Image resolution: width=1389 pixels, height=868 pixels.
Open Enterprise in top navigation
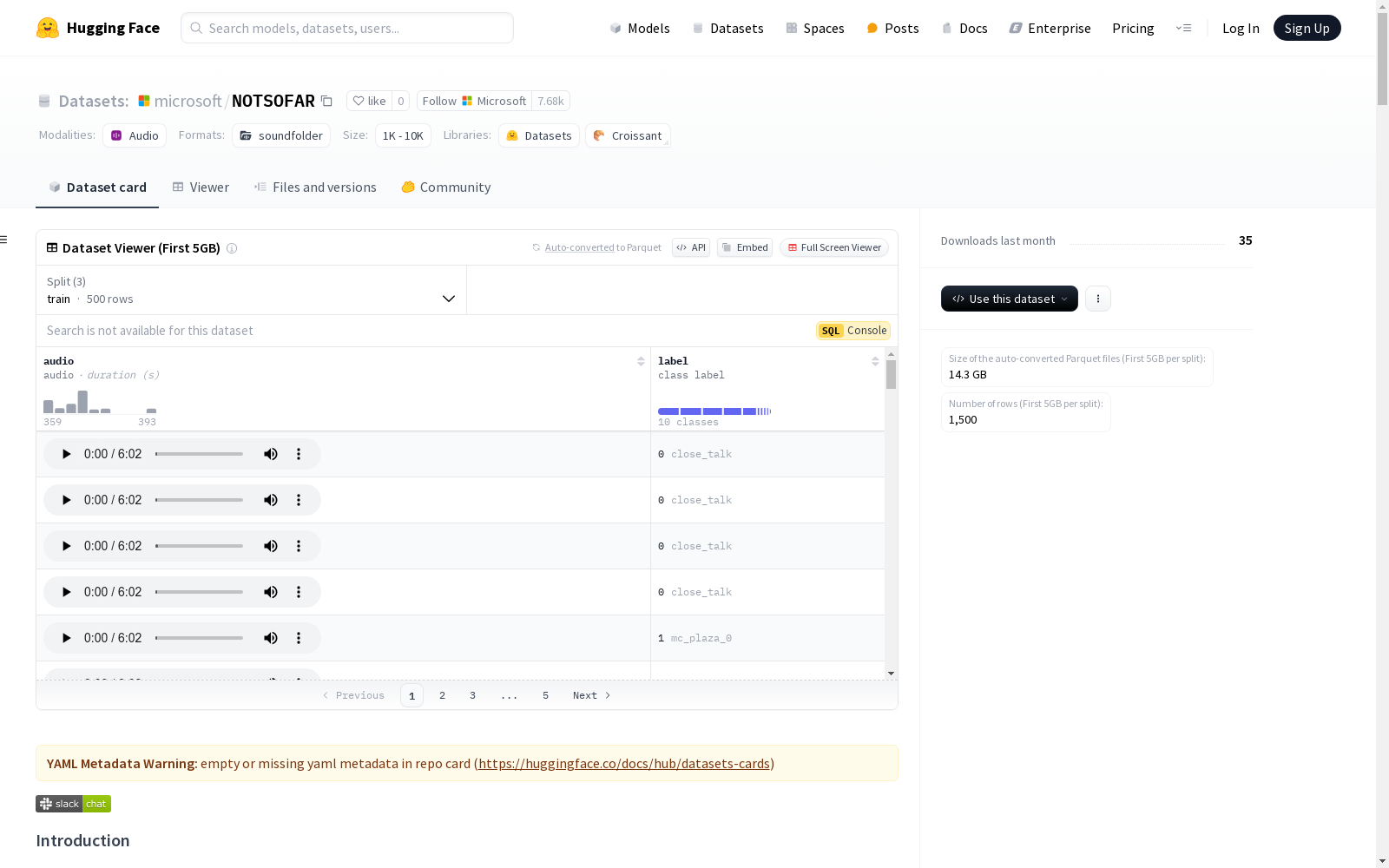click(1050, 28)
